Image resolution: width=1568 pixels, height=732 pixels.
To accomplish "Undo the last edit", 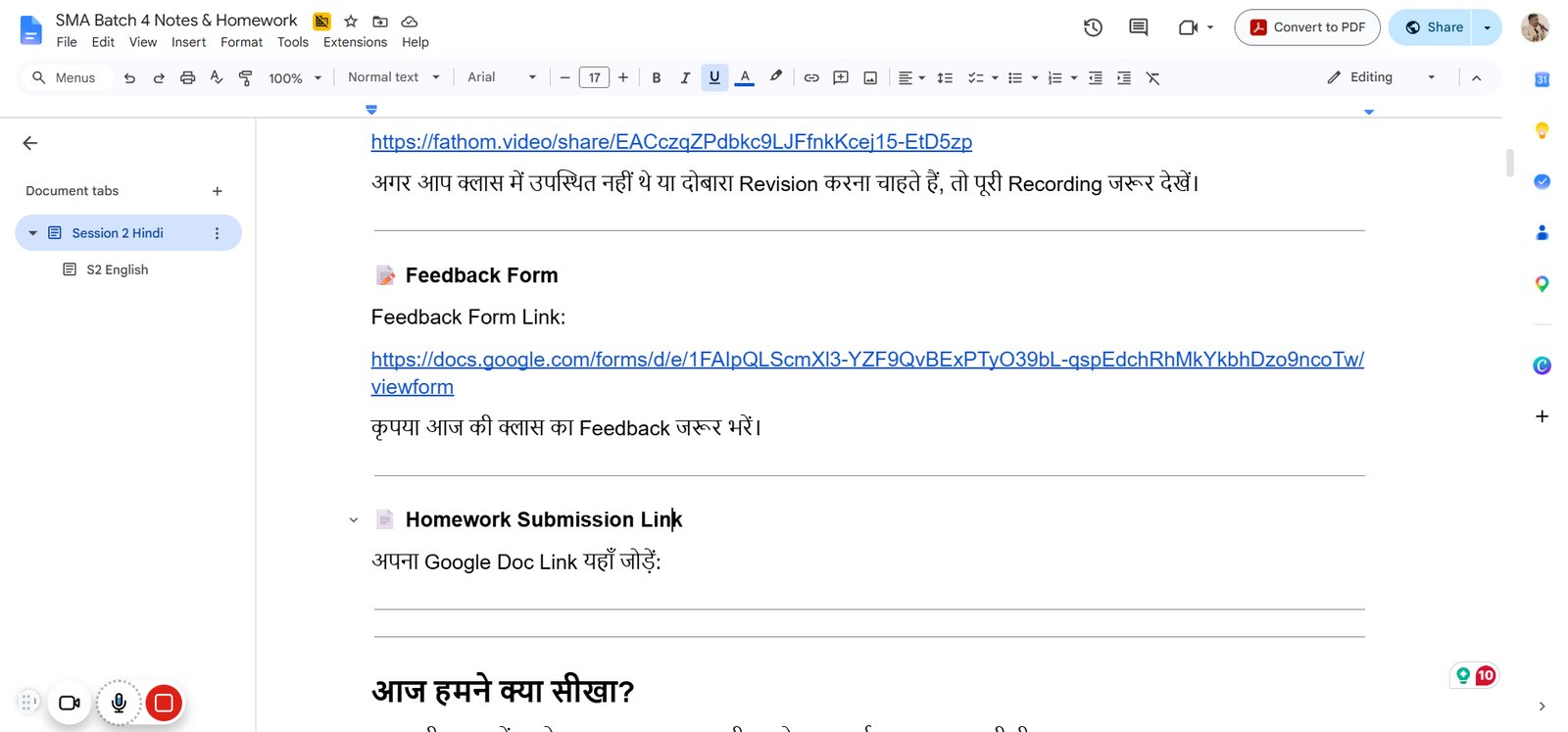I will tap(129, 77).
